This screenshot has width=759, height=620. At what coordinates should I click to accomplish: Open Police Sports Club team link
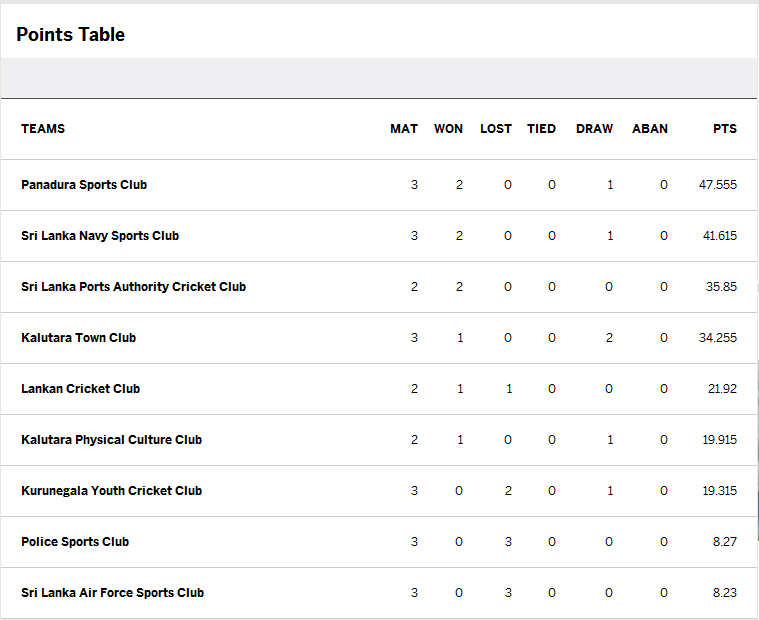pos(75,542)
